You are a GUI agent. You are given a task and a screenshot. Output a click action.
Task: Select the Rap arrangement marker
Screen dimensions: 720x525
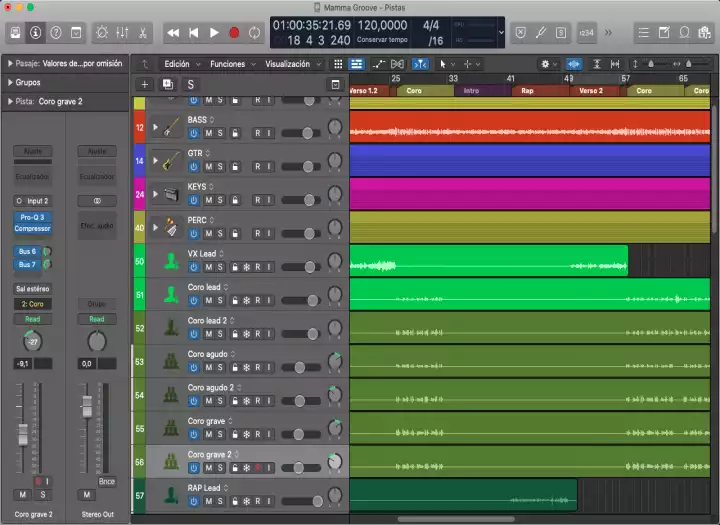(540, 91)
